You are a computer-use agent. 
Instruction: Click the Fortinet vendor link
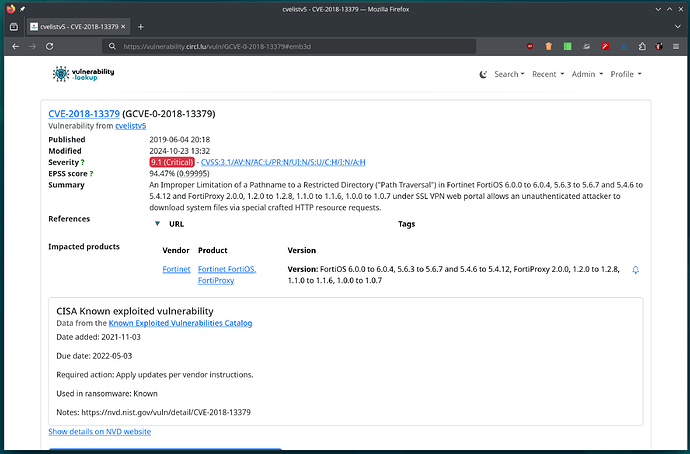[x=176, y=269]
